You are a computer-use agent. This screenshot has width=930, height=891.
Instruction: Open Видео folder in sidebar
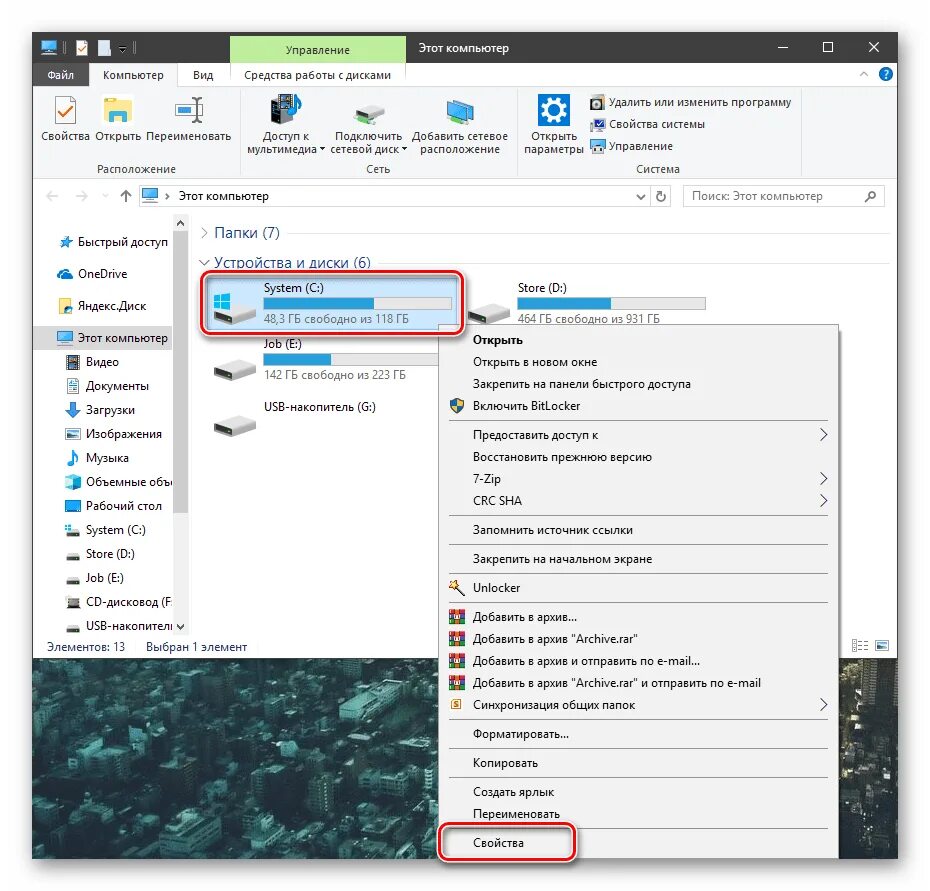coord(91,362)
